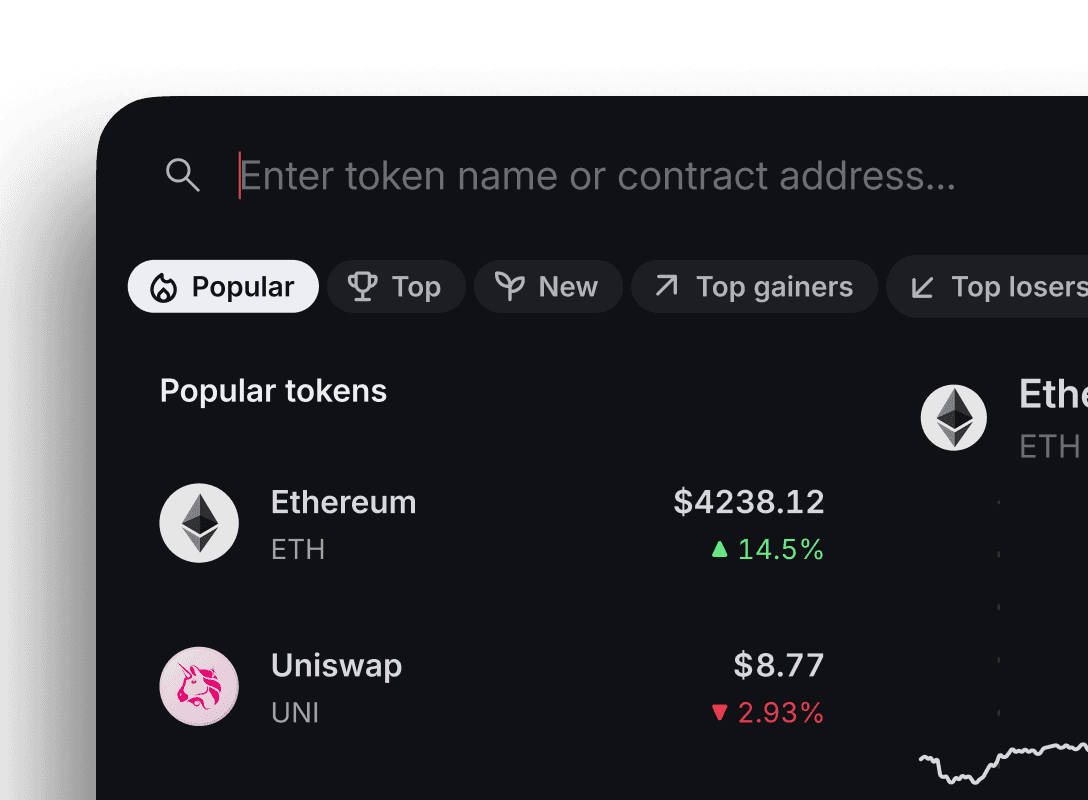This screenshot has height=800, width=1088.
Task: Select the flame icon on the Popular chip
Action: 163,286
